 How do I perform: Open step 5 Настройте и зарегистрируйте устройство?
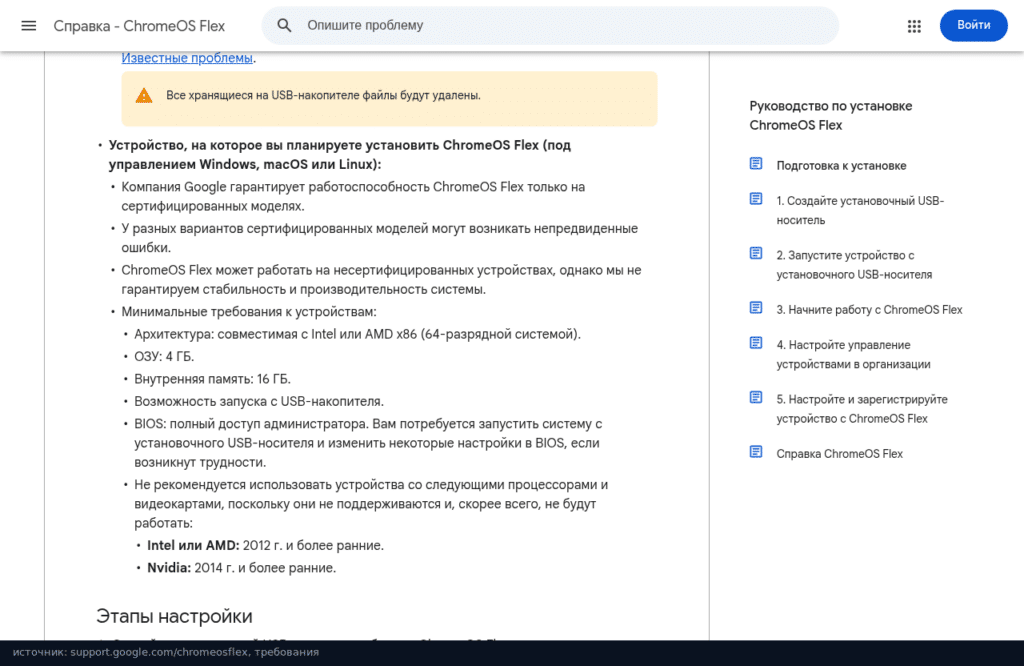click(x=862, y=409)
